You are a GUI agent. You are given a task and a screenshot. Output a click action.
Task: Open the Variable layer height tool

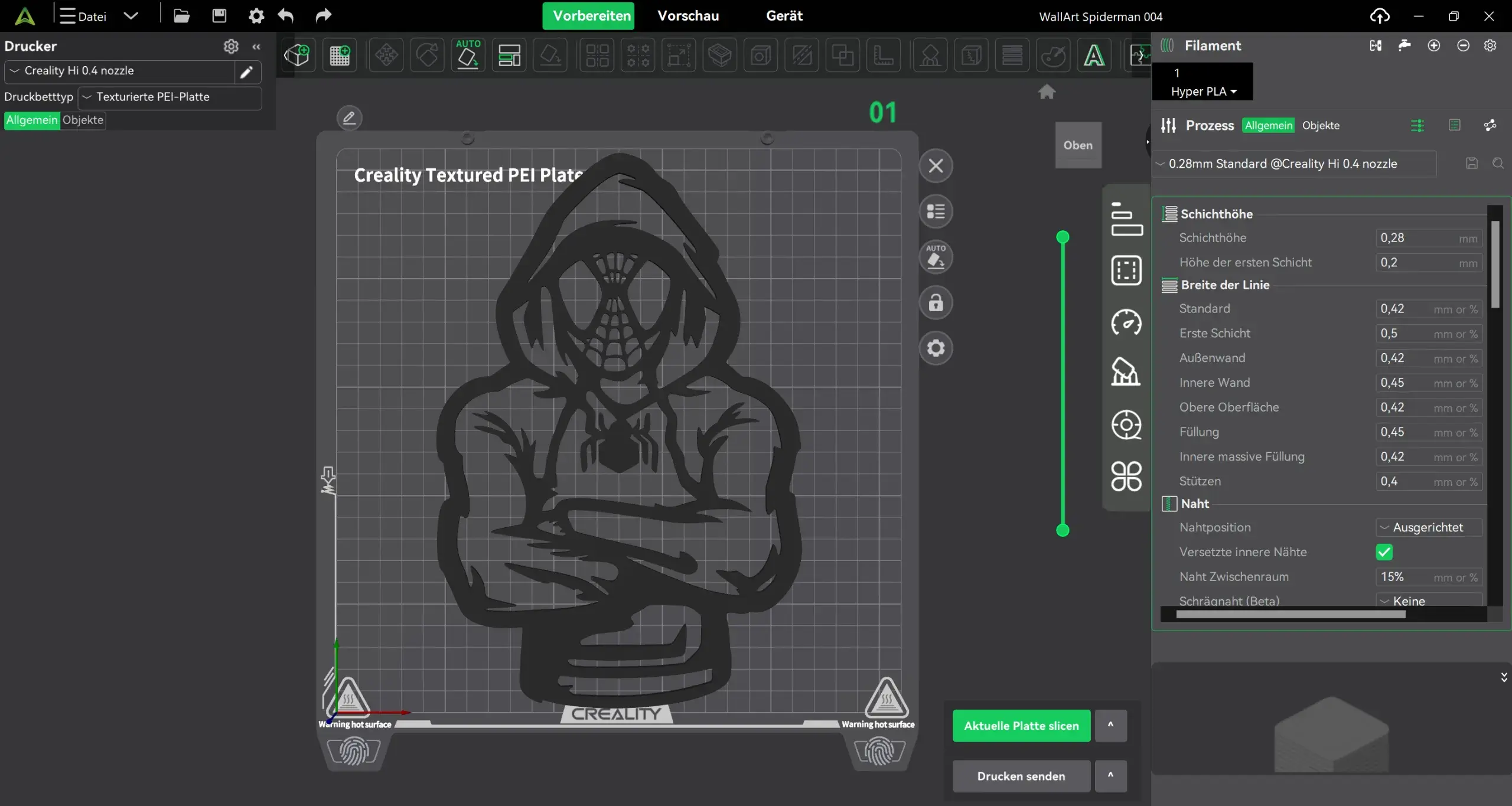click(1012, 56)
